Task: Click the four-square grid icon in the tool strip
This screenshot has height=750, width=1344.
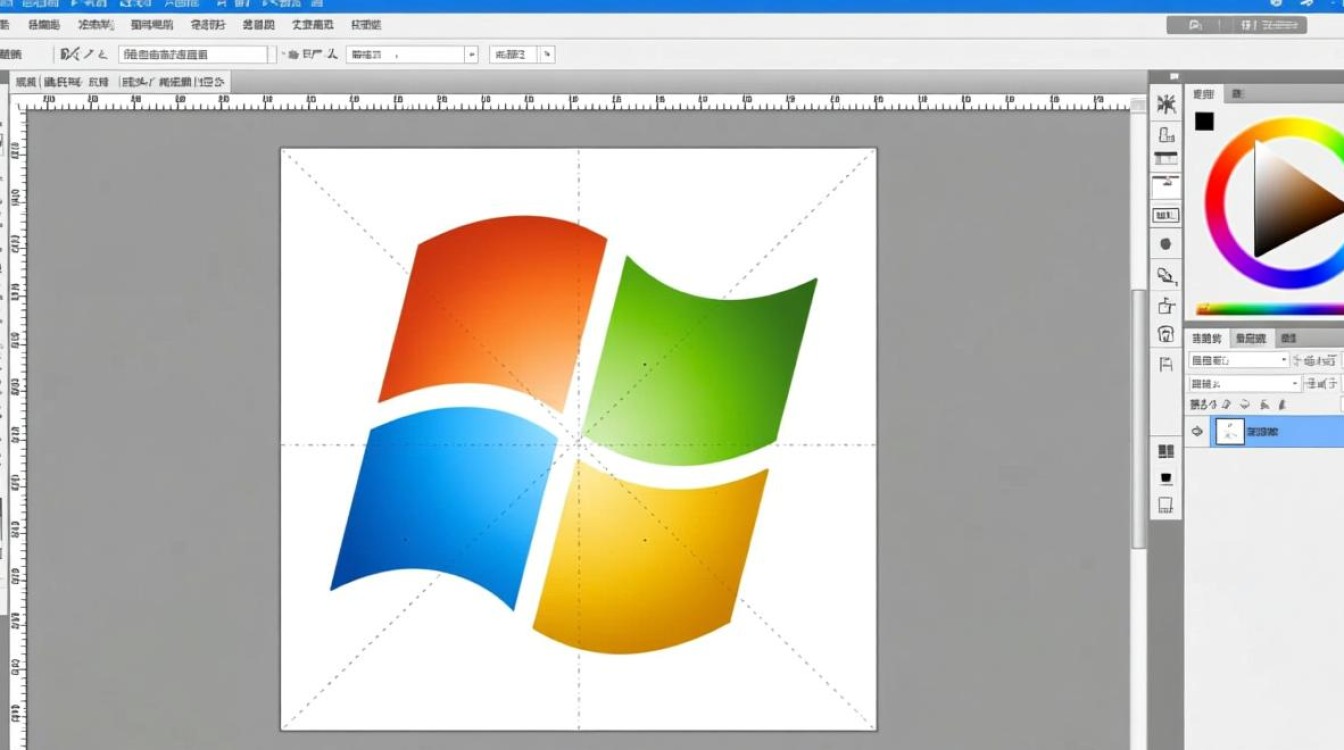Action: 1165,452
